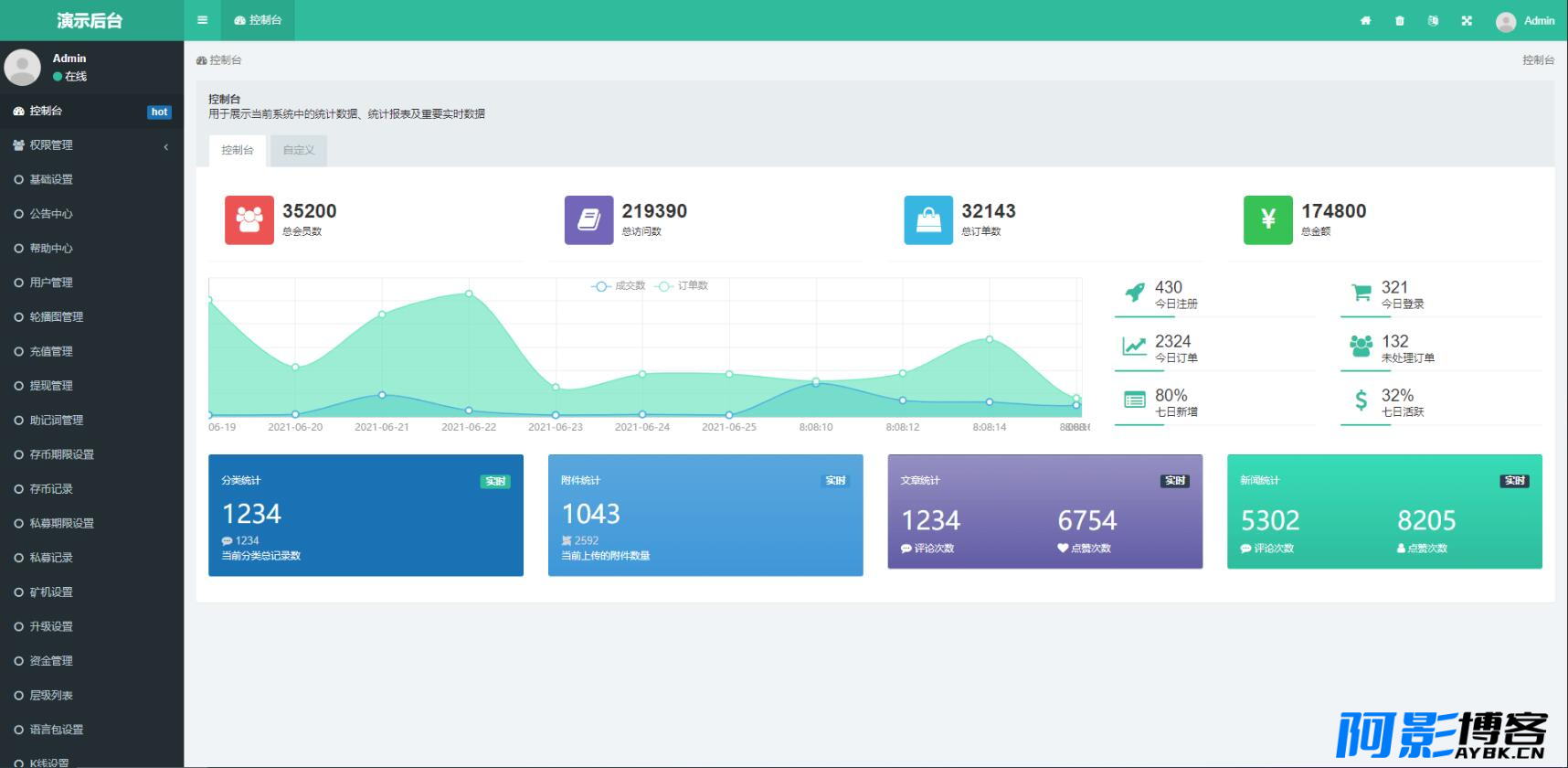
Task: Click the 2021-06-22 data point on chart
Action: click(x=469, y=293)
